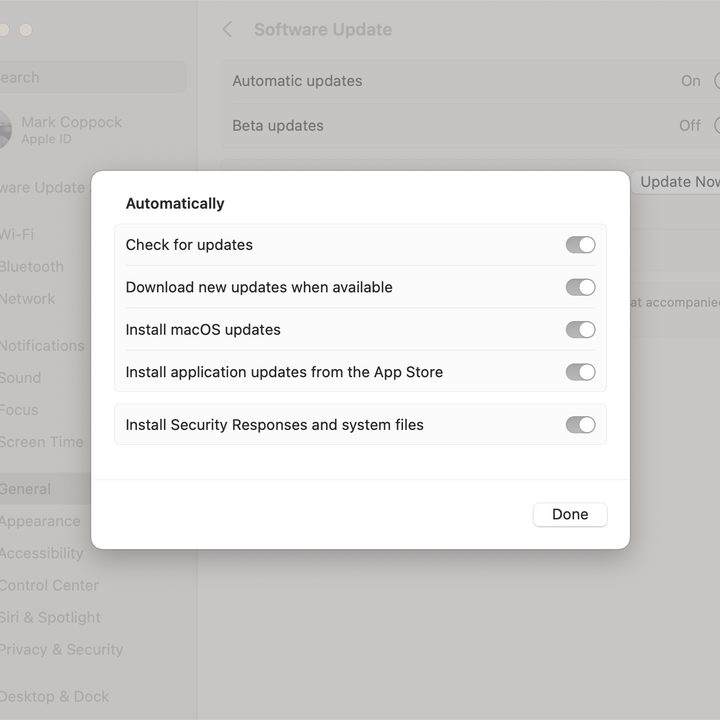Click the Mark Coppock profile avatar
Screen dimensions: 720x720
click(5, 130)
